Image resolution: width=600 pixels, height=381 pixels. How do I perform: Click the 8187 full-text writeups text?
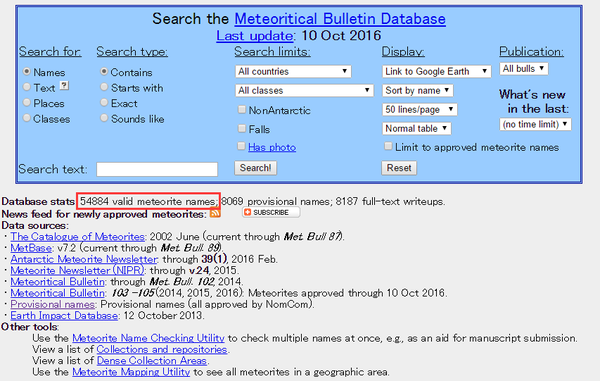[x=390, y=201]
